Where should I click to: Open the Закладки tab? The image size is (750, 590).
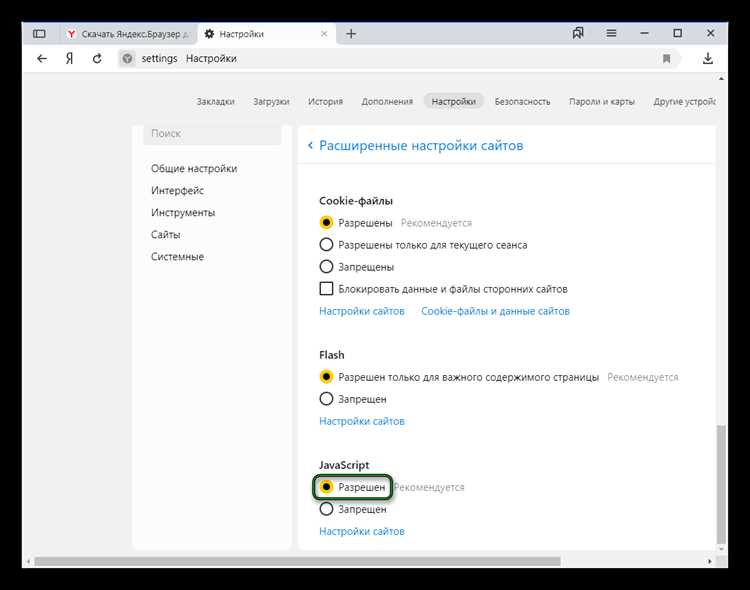click(x=215, y=101)
